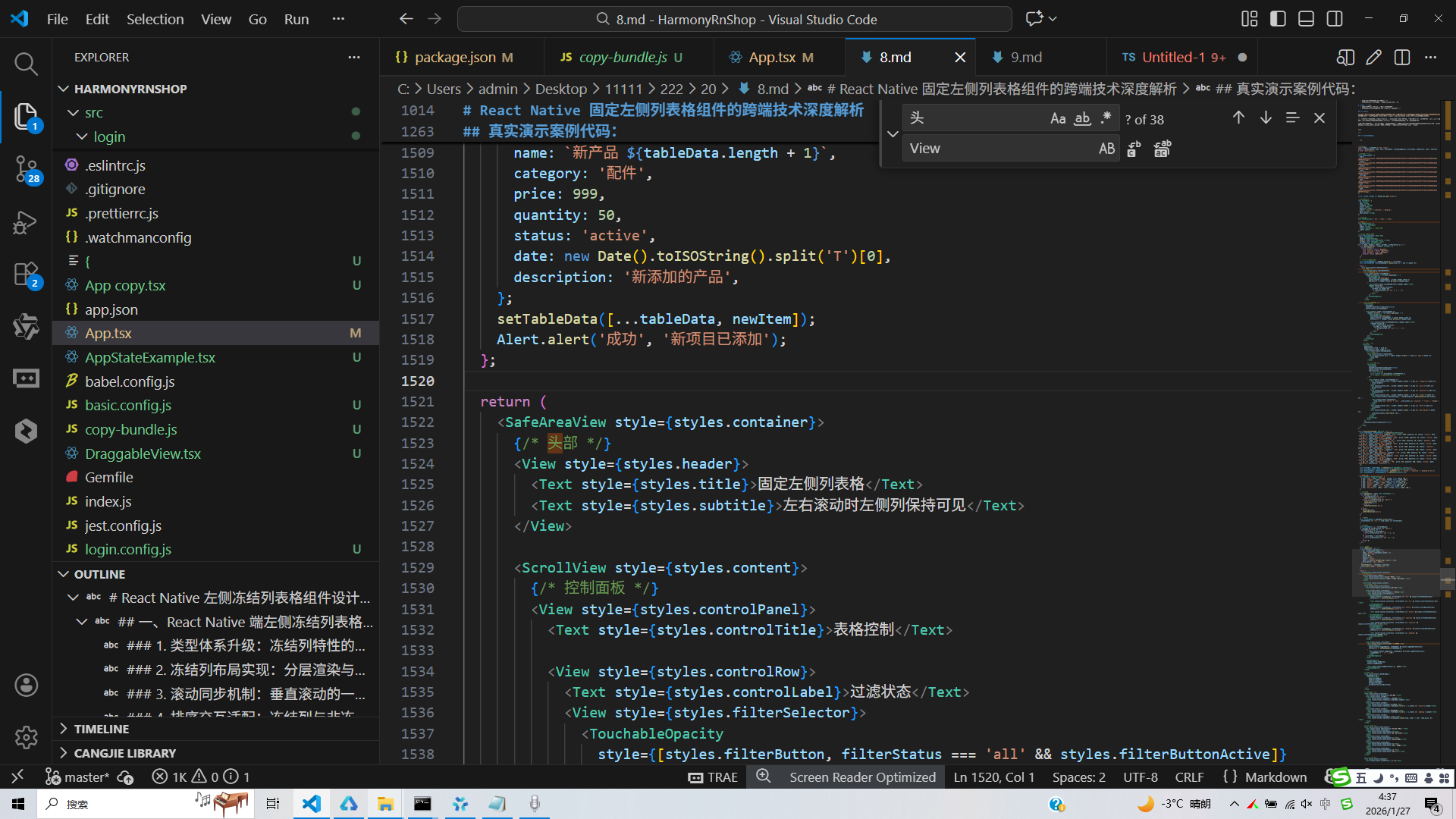1456x819 pixels.
Task: Click the Markdown language mode in status bar
Action: (x=1276, y=777)
